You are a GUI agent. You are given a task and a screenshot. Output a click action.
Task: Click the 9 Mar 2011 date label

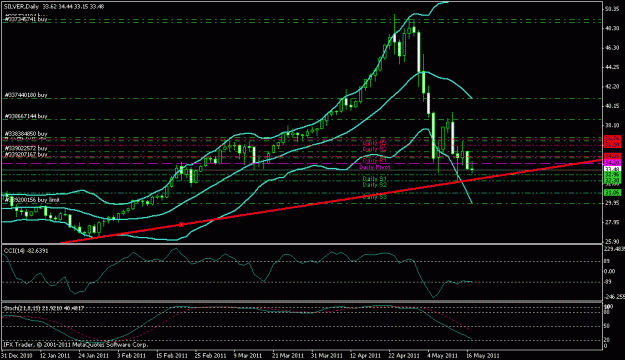coord(248,355)
